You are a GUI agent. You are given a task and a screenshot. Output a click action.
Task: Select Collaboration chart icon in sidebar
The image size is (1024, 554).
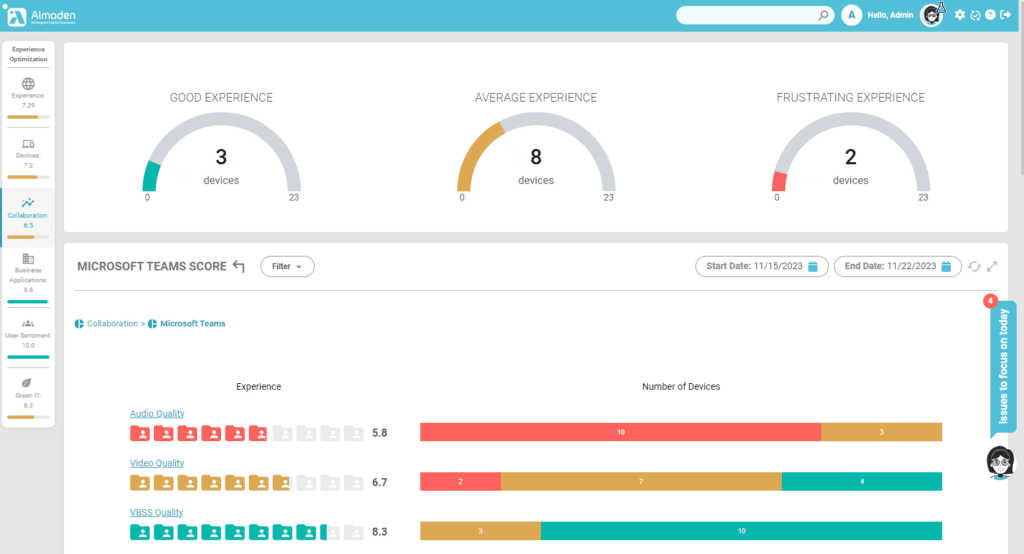pyautogui.click(x=28, y=203)
